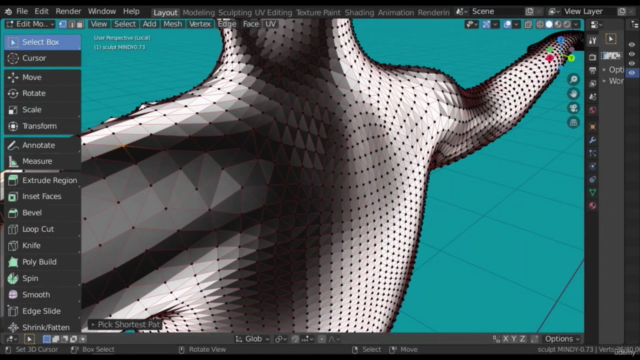
Task: Switch to material preview shading
Action: [558, 24]
